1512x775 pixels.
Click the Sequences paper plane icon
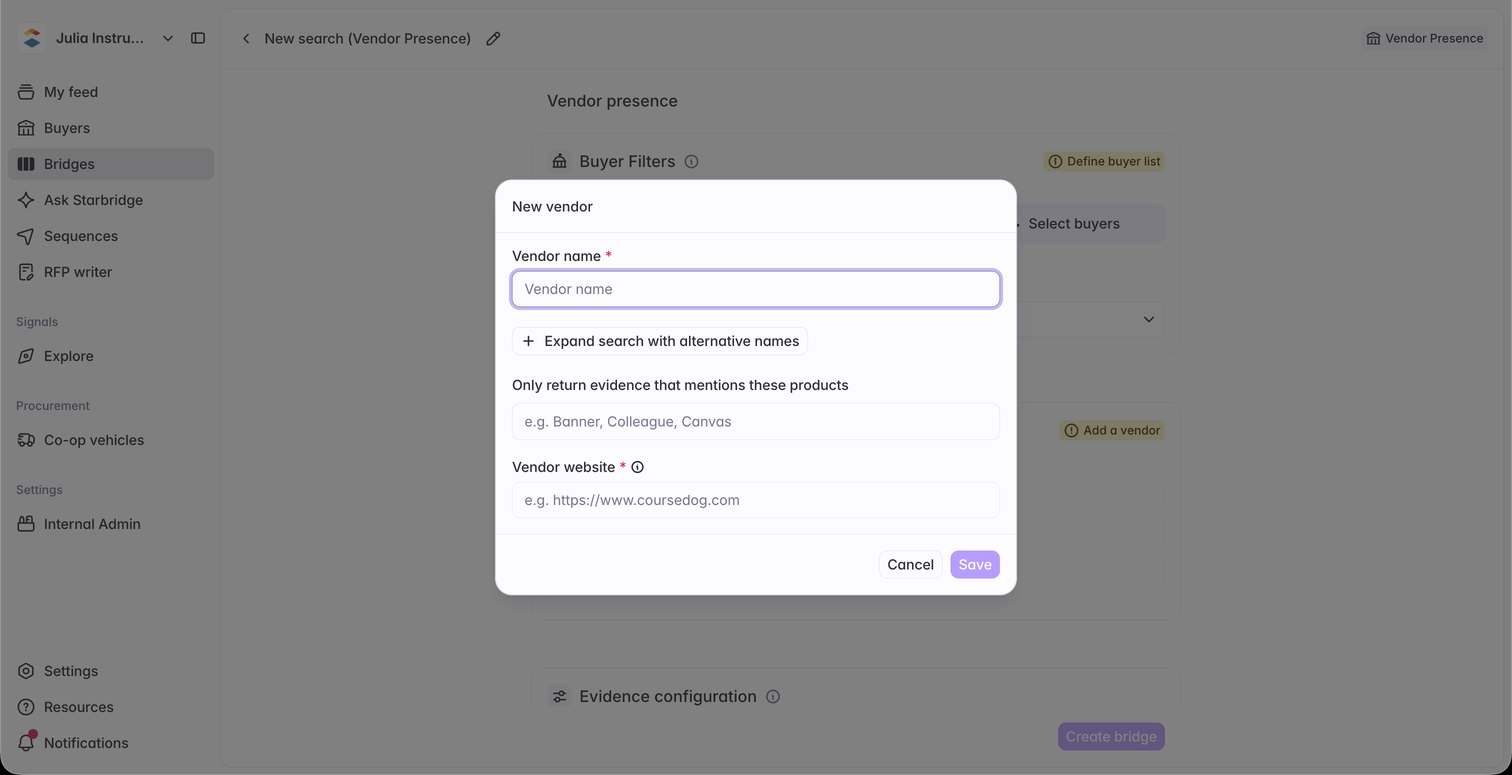coord(26,236)
